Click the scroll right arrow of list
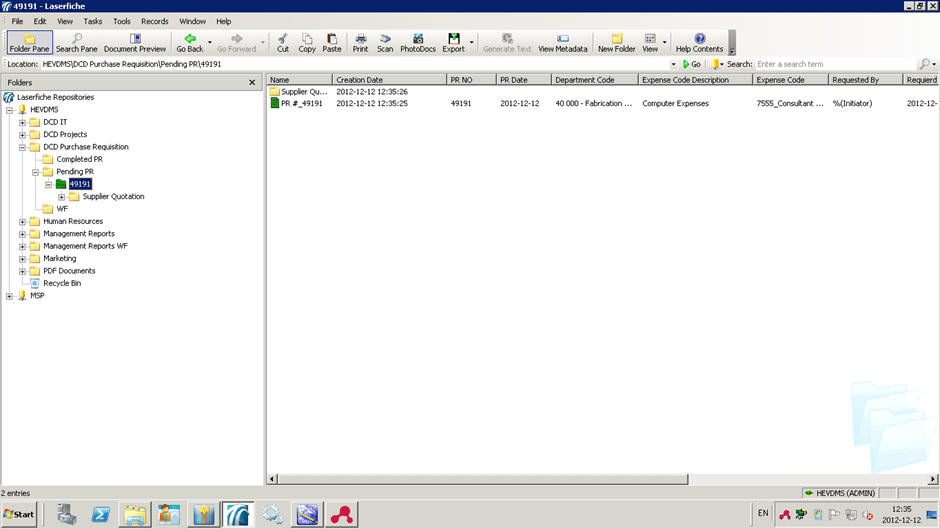 [933, 479]
